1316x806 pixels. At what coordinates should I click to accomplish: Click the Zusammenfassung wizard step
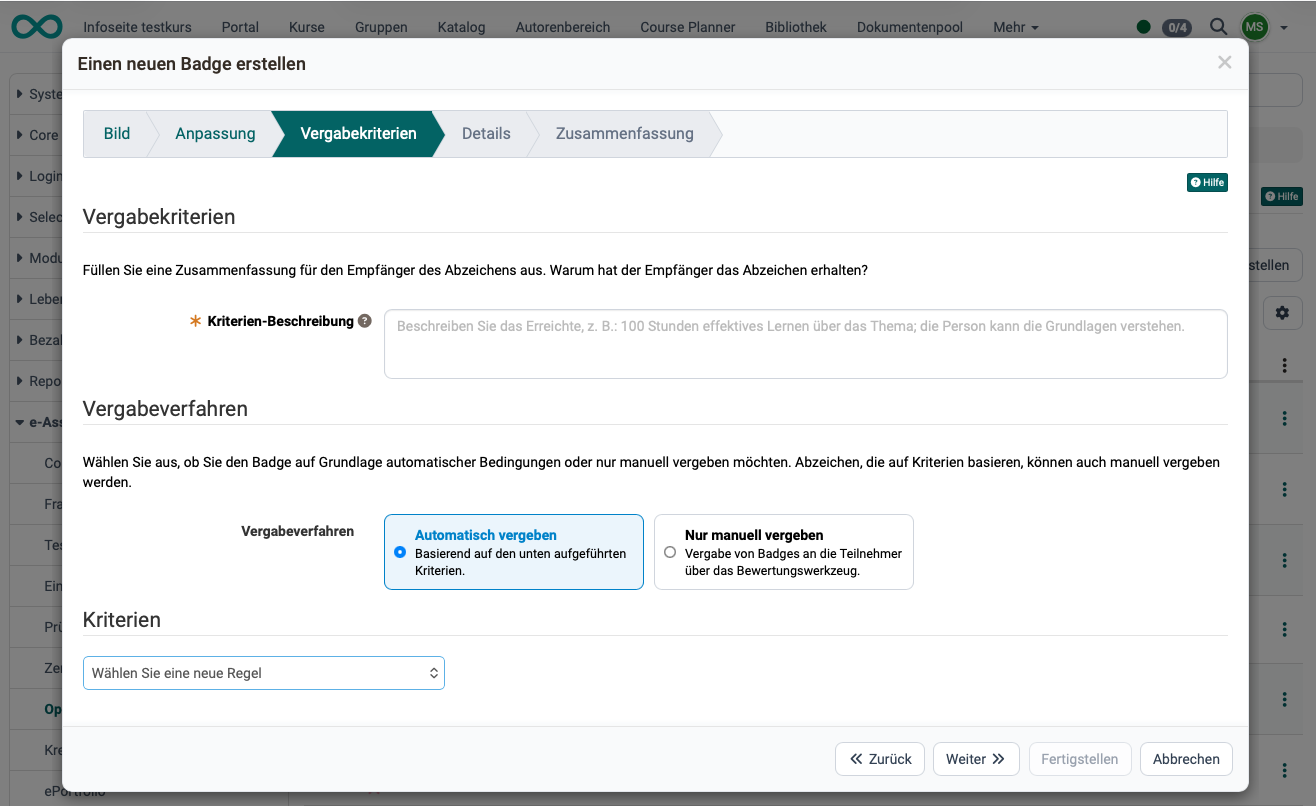pyautogui.click(x=624, y=133)
